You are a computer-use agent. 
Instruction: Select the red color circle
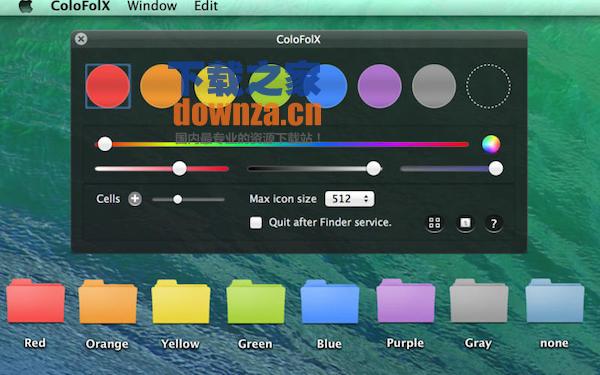[108, 86]
